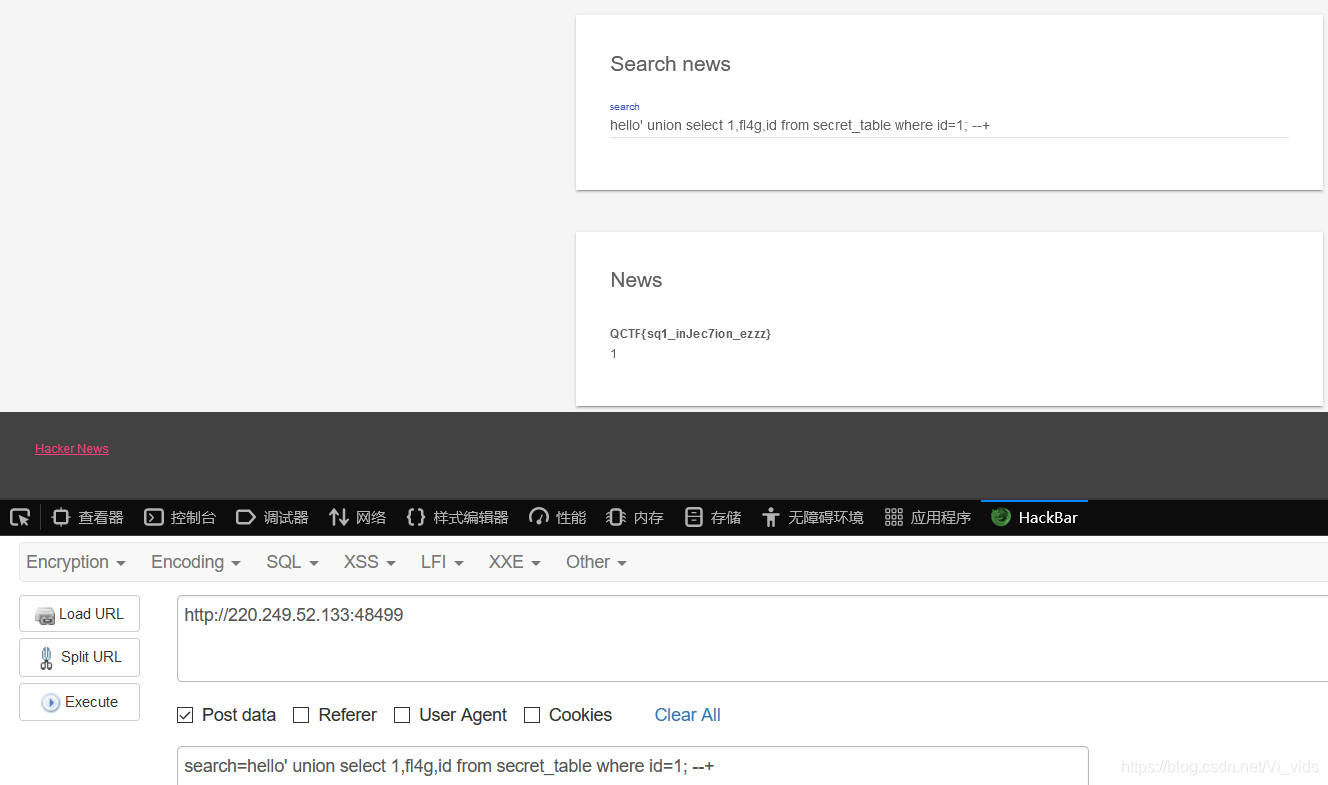Expand the Encoding dropdown menu

[x=196, y=562]
